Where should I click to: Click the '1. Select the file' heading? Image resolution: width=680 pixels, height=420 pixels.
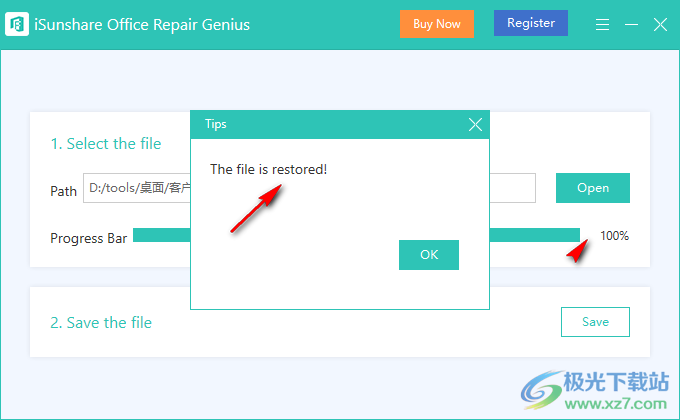point(106,144)
